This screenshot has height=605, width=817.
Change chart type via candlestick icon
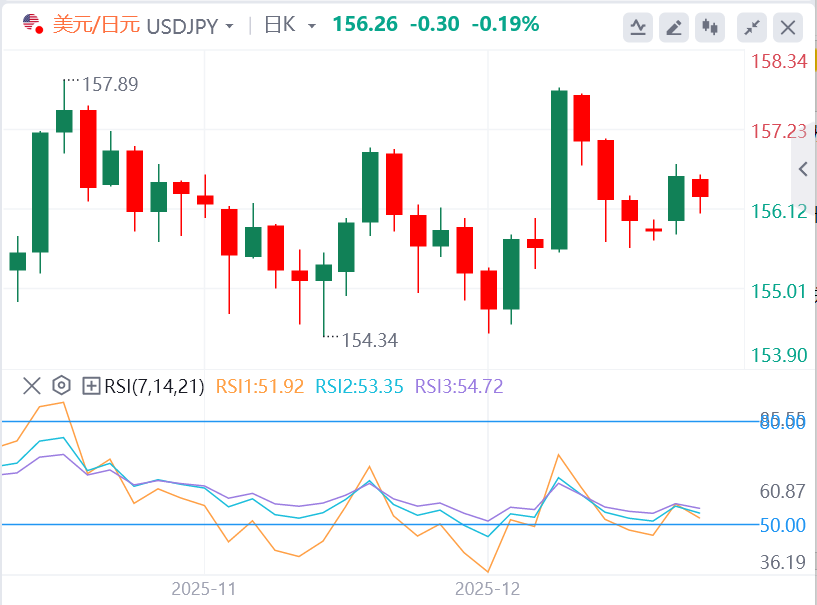pyautogui.click(x=712, y=27)
